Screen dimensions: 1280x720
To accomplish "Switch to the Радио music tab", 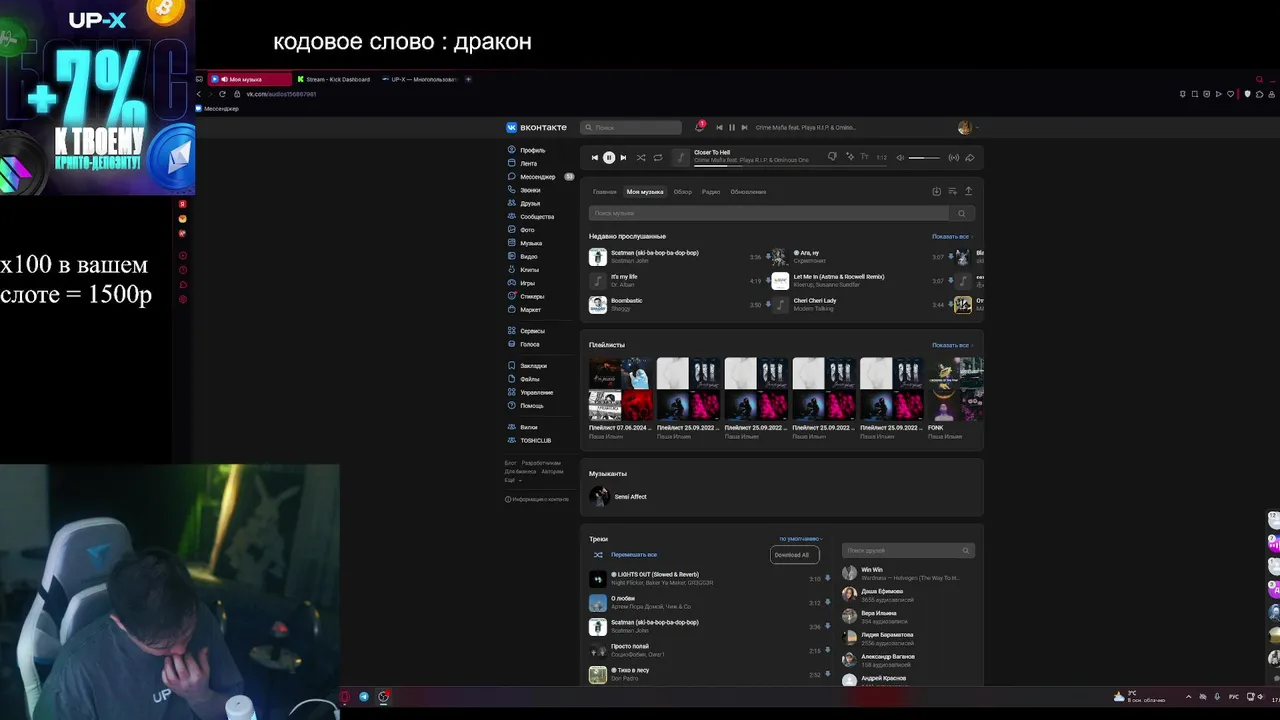I will coord(711,192).
